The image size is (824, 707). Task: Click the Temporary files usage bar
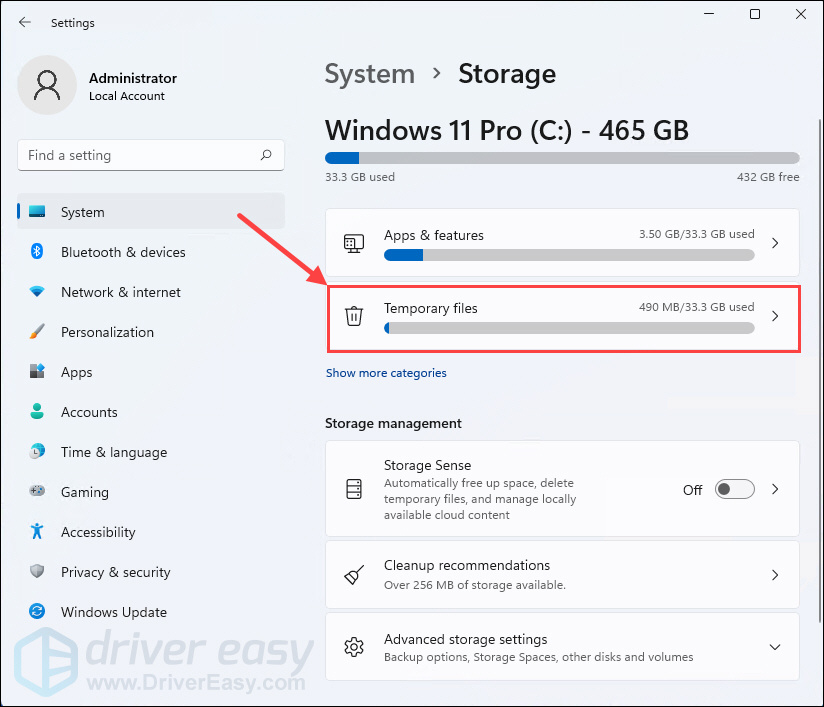coord(569,328)
